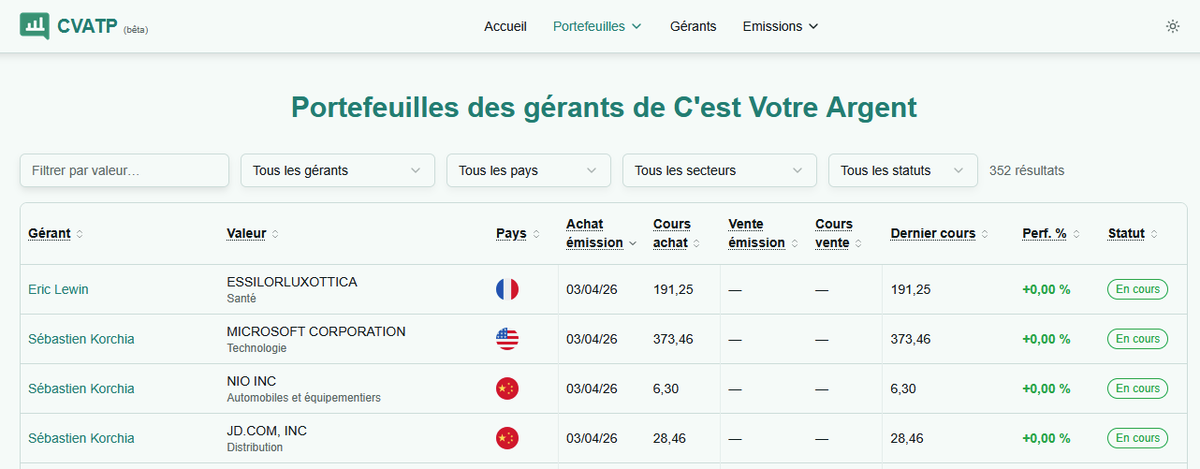Click +0,00 % performance for ESSILORLUXOTTICA
The height and width of the screenshot is (469, 1200).
1046,290
